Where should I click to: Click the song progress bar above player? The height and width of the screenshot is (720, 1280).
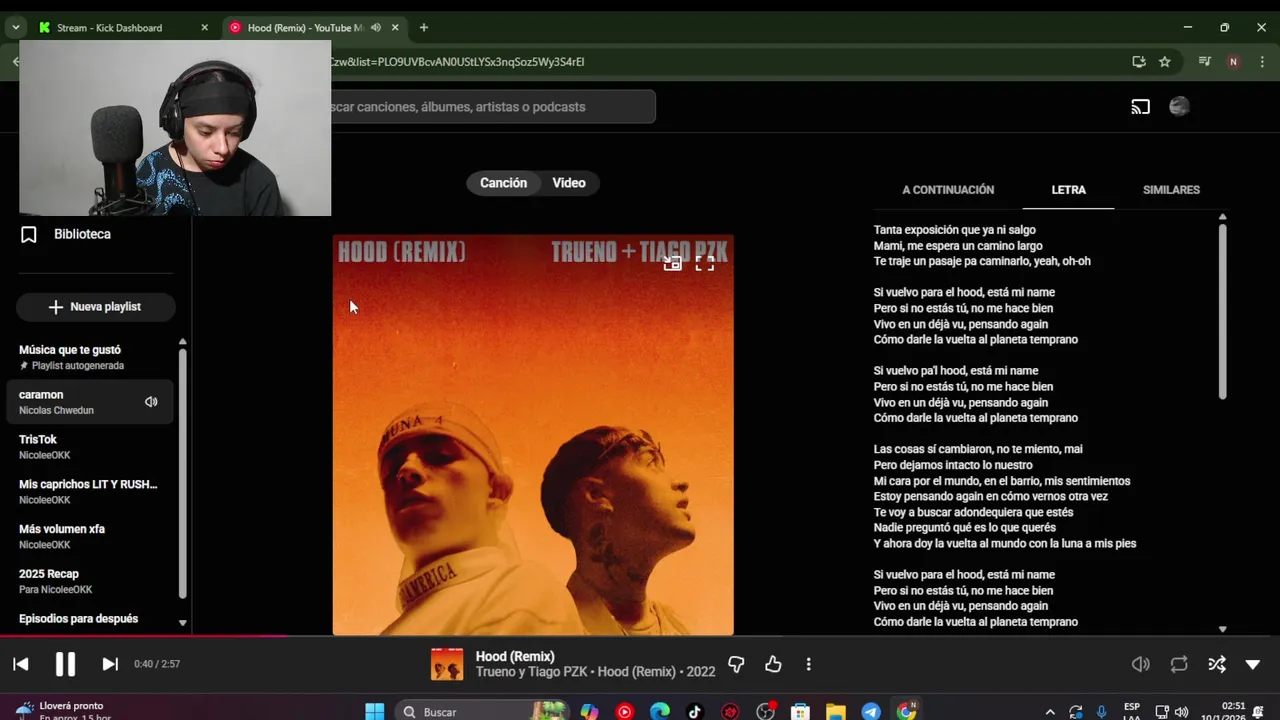point(640,636)
